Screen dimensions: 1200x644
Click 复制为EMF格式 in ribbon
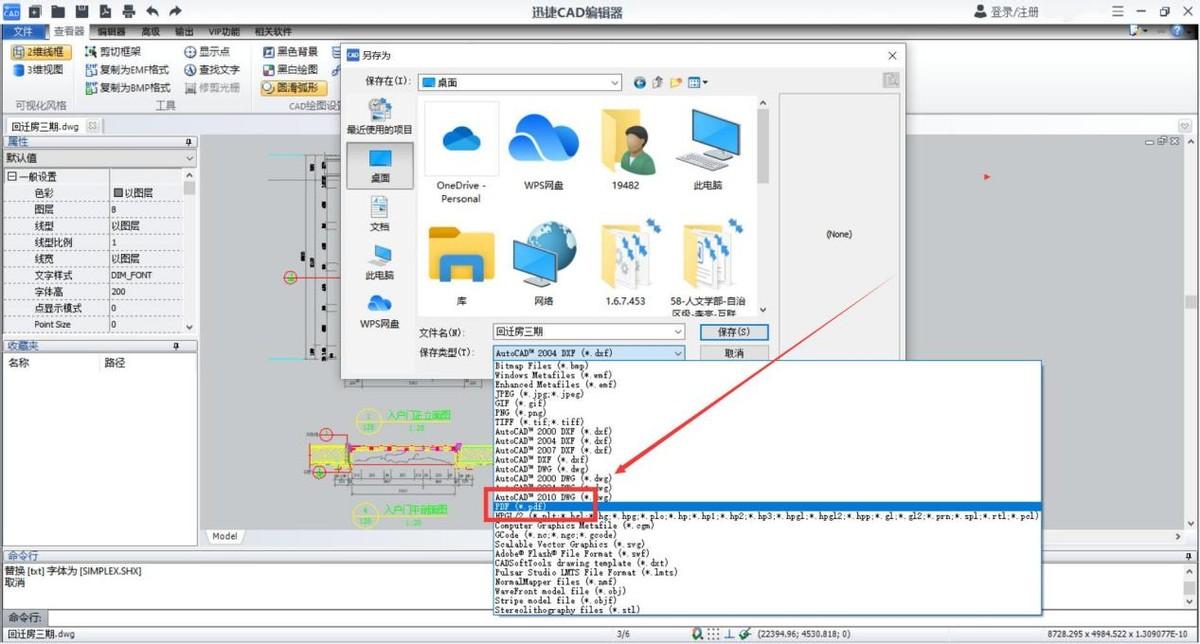tap(126, 70)
